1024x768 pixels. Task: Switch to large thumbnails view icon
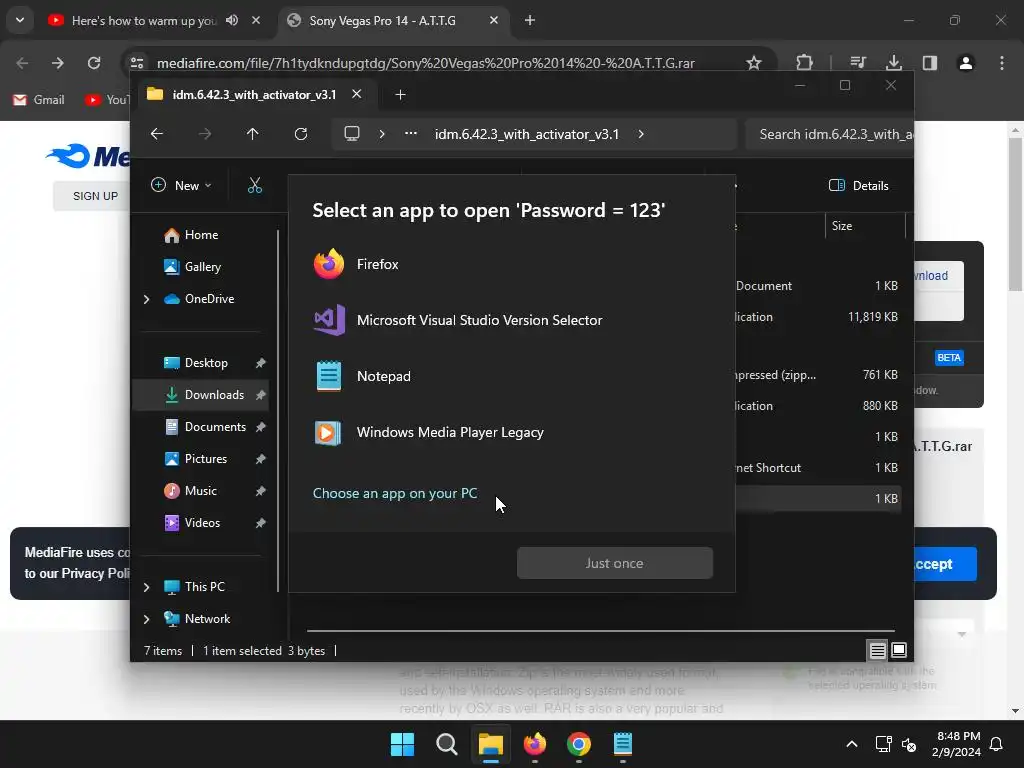[x=899, y=650]
